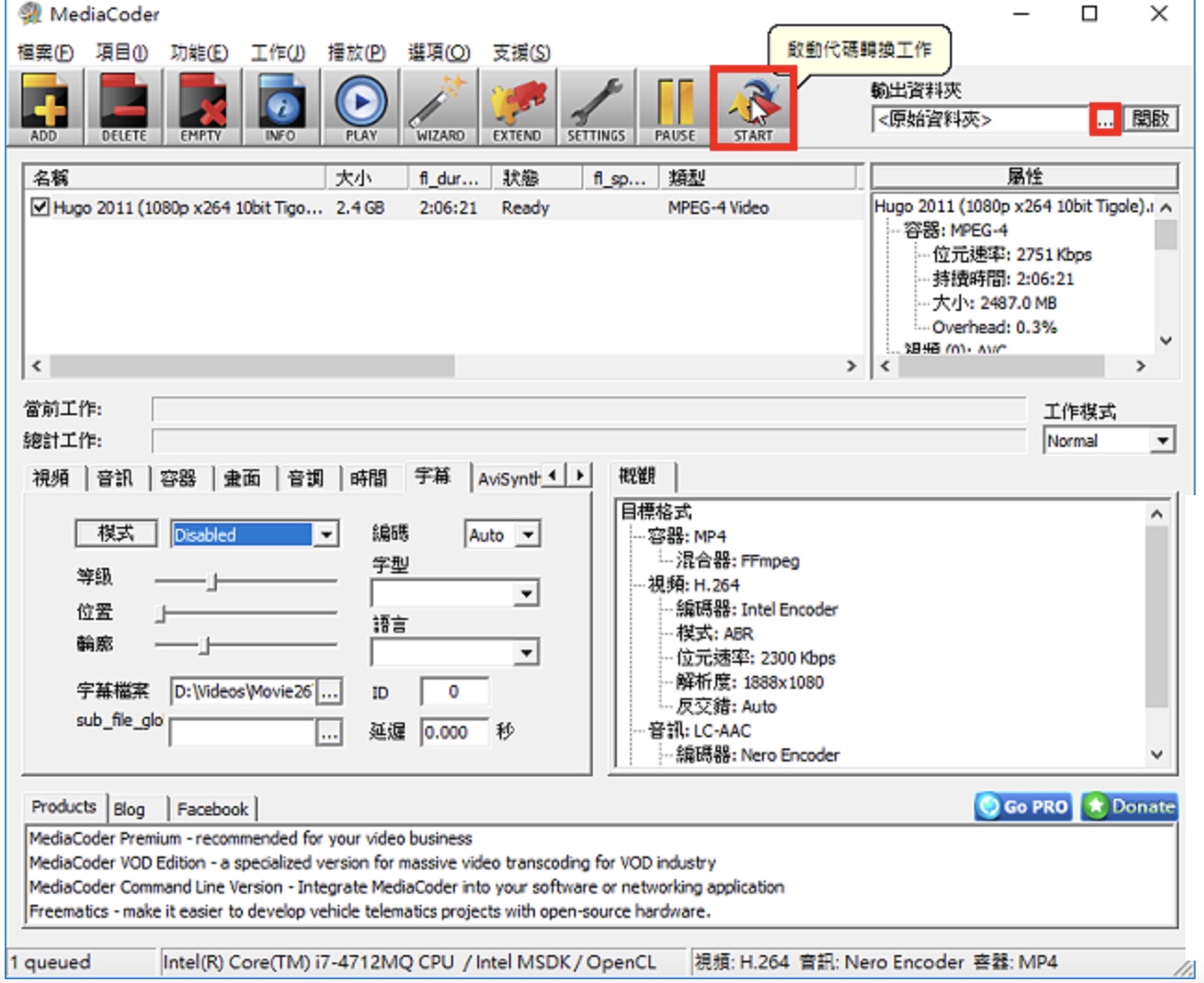
Task: Open the 項目(I) menu
Action: click(x=122, y=53)
